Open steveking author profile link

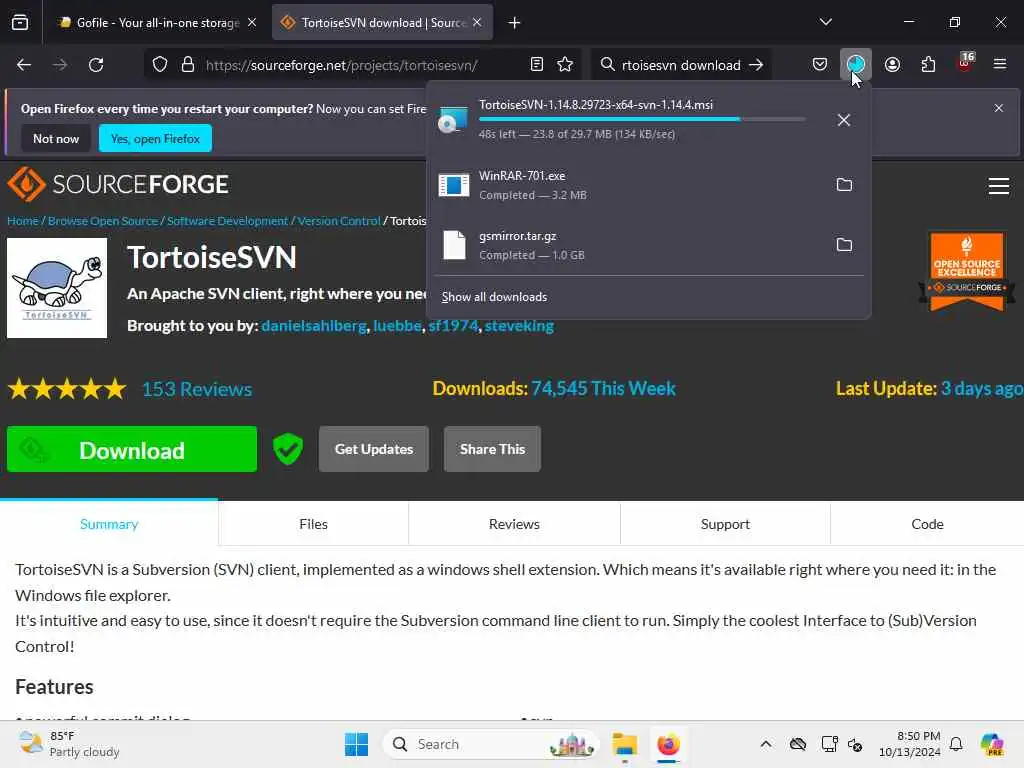coord(519,326)
